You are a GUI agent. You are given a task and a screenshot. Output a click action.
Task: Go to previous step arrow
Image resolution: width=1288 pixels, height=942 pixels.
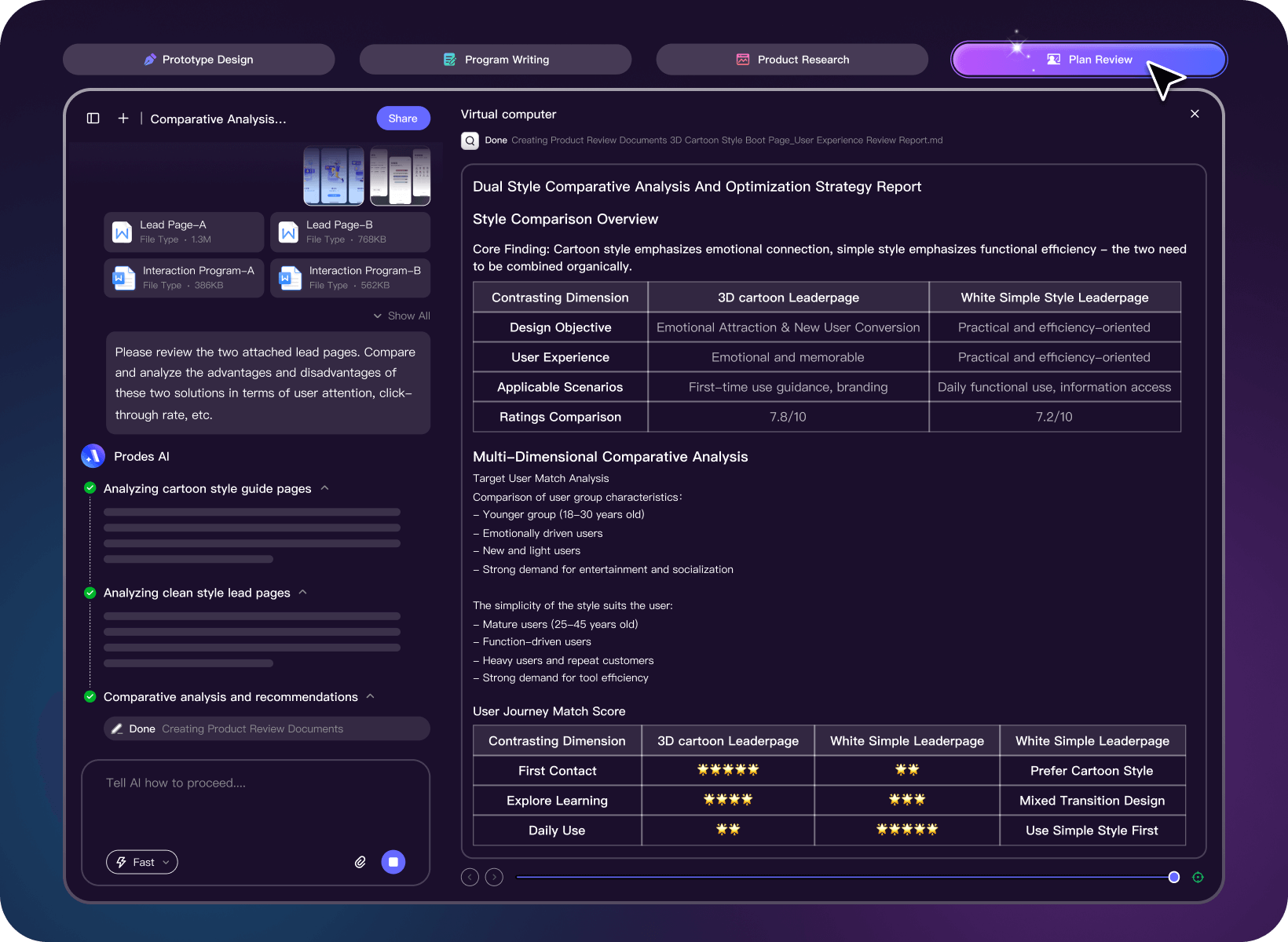point(470,877)
